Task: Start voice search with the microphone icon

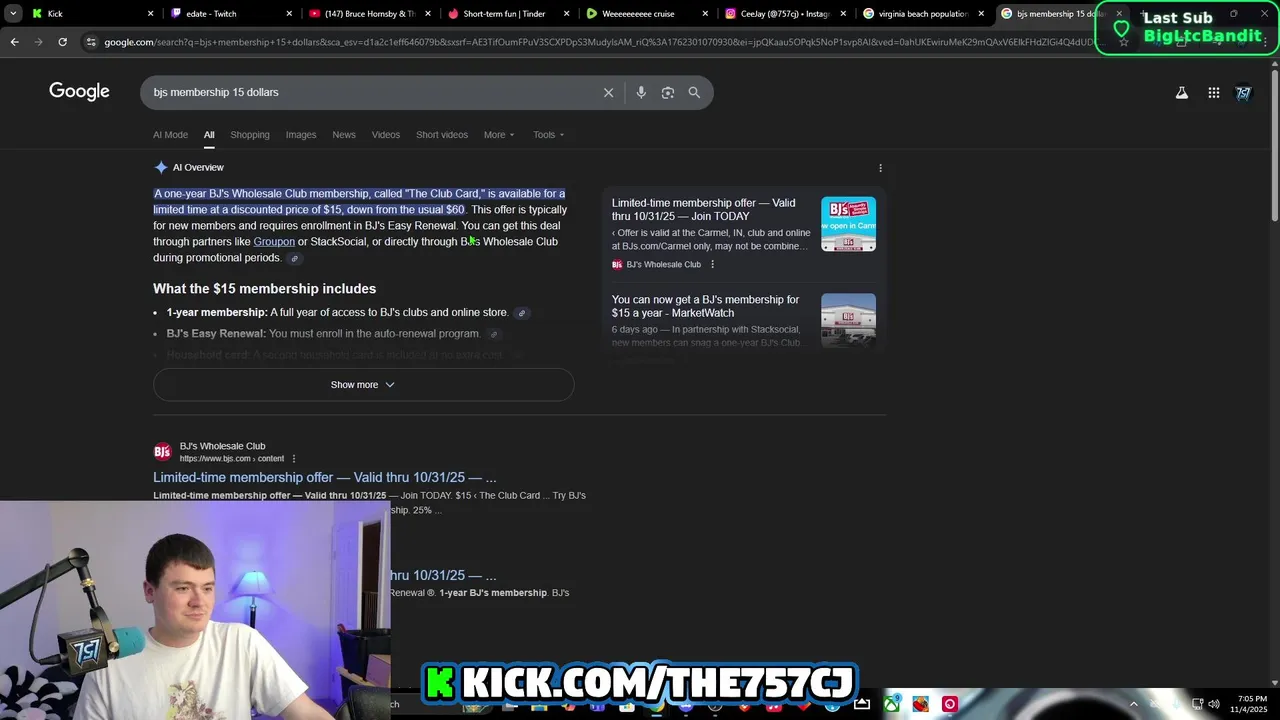Action: [641, 92]
